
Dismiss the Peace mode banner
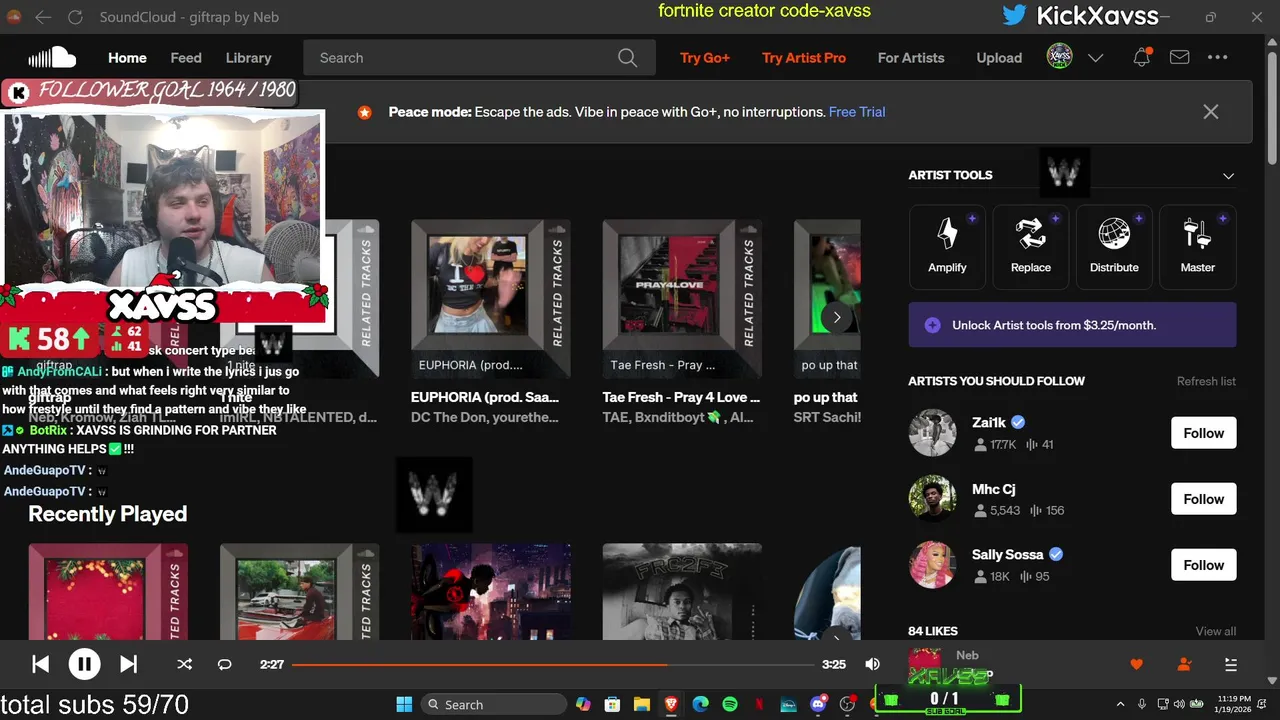1210,112
